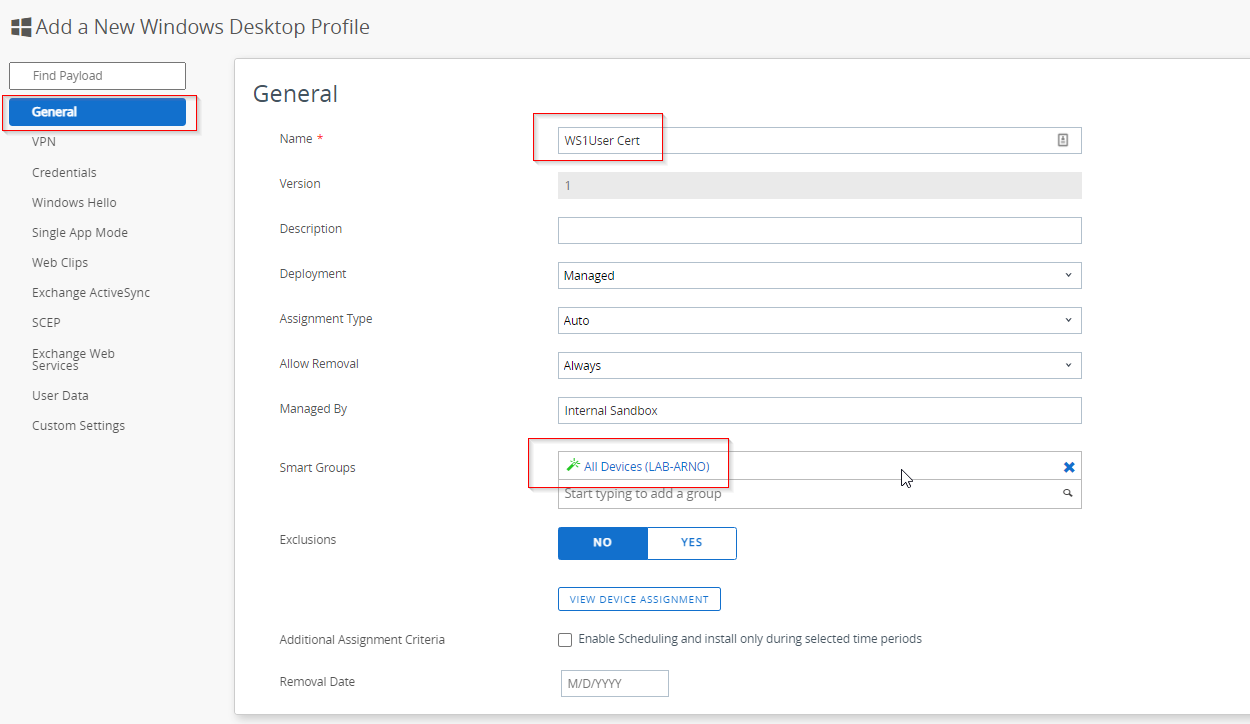The width and height of the screenshot is (1250, 724).
Task: Click the Smart Groups magic wand icon
Action: 572,464
